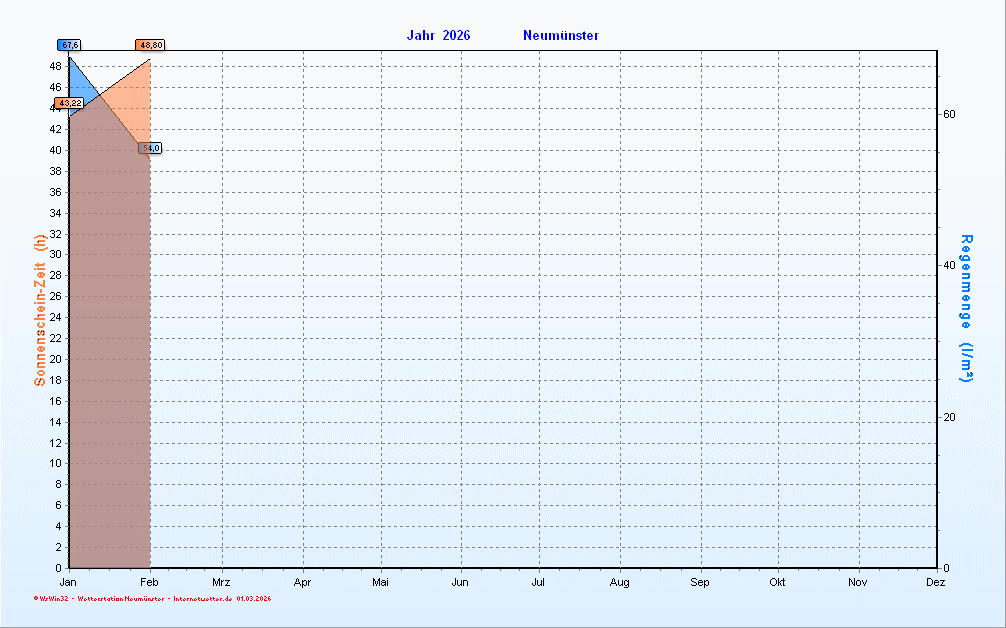Open the WsWin32 Wetterstation footer credit
The height and width of the screenshot is (628, 1006).
pyautogui.click(x=152, y=599)
